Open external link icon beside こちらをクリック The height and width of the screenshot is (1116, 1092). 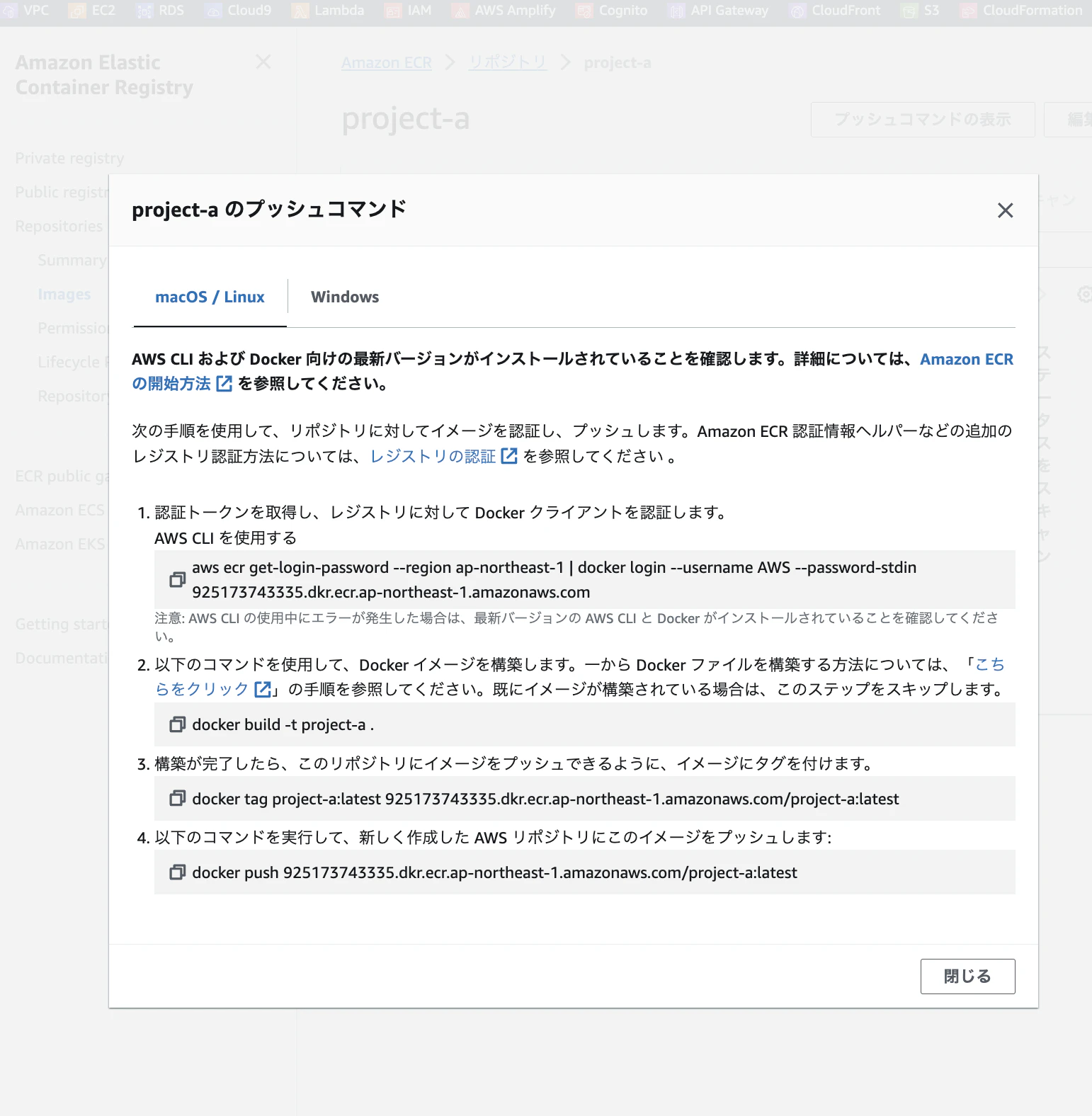click(263, 689)
